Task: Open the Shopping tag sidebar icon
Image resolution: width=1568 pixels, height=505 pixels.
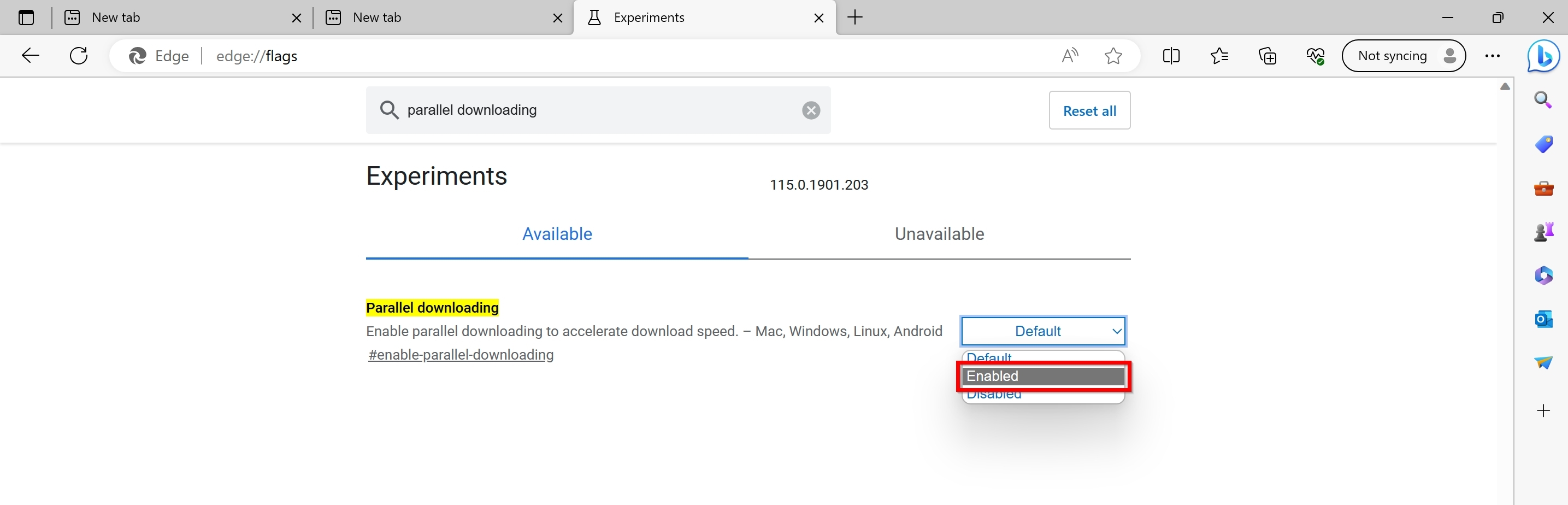Action: point(1543,144)
